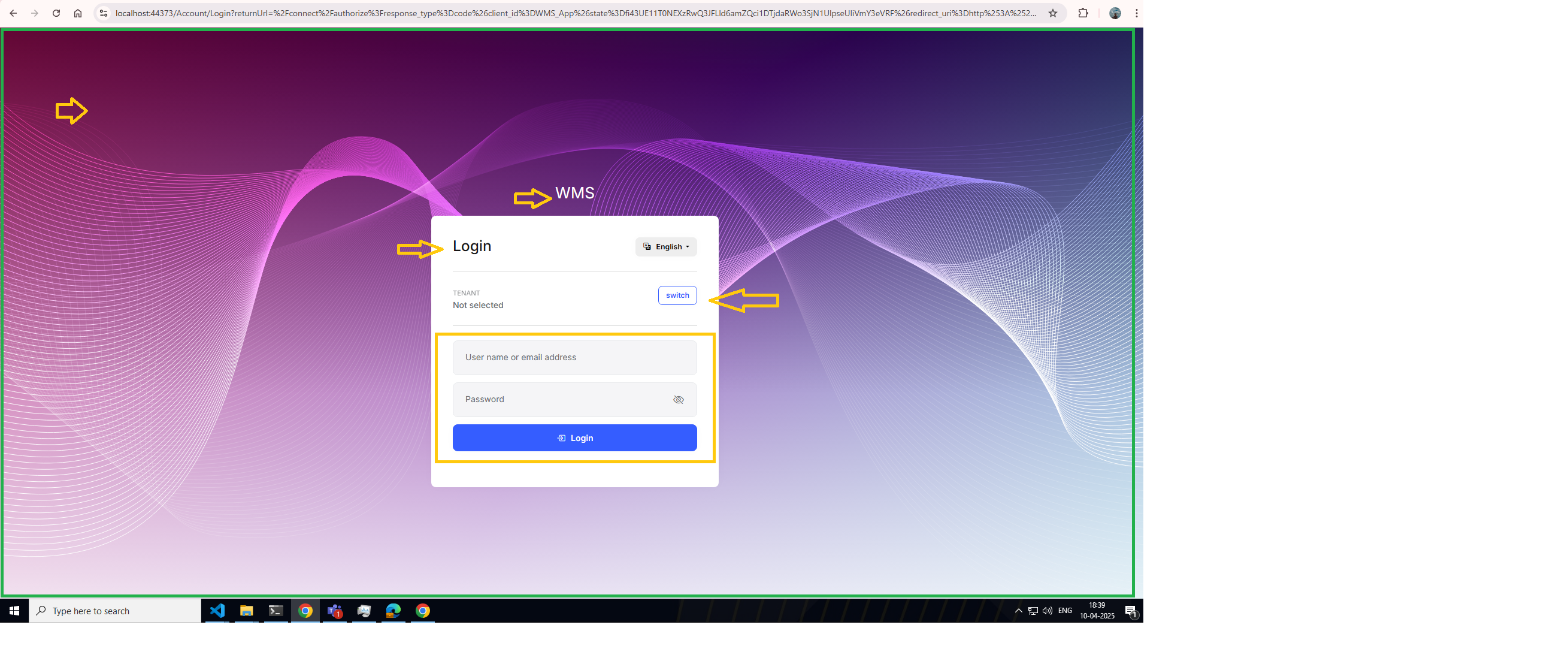Open the Windows Start menu
The width and height of the screenshot is (1568, 664).
(x=14, y=611)
